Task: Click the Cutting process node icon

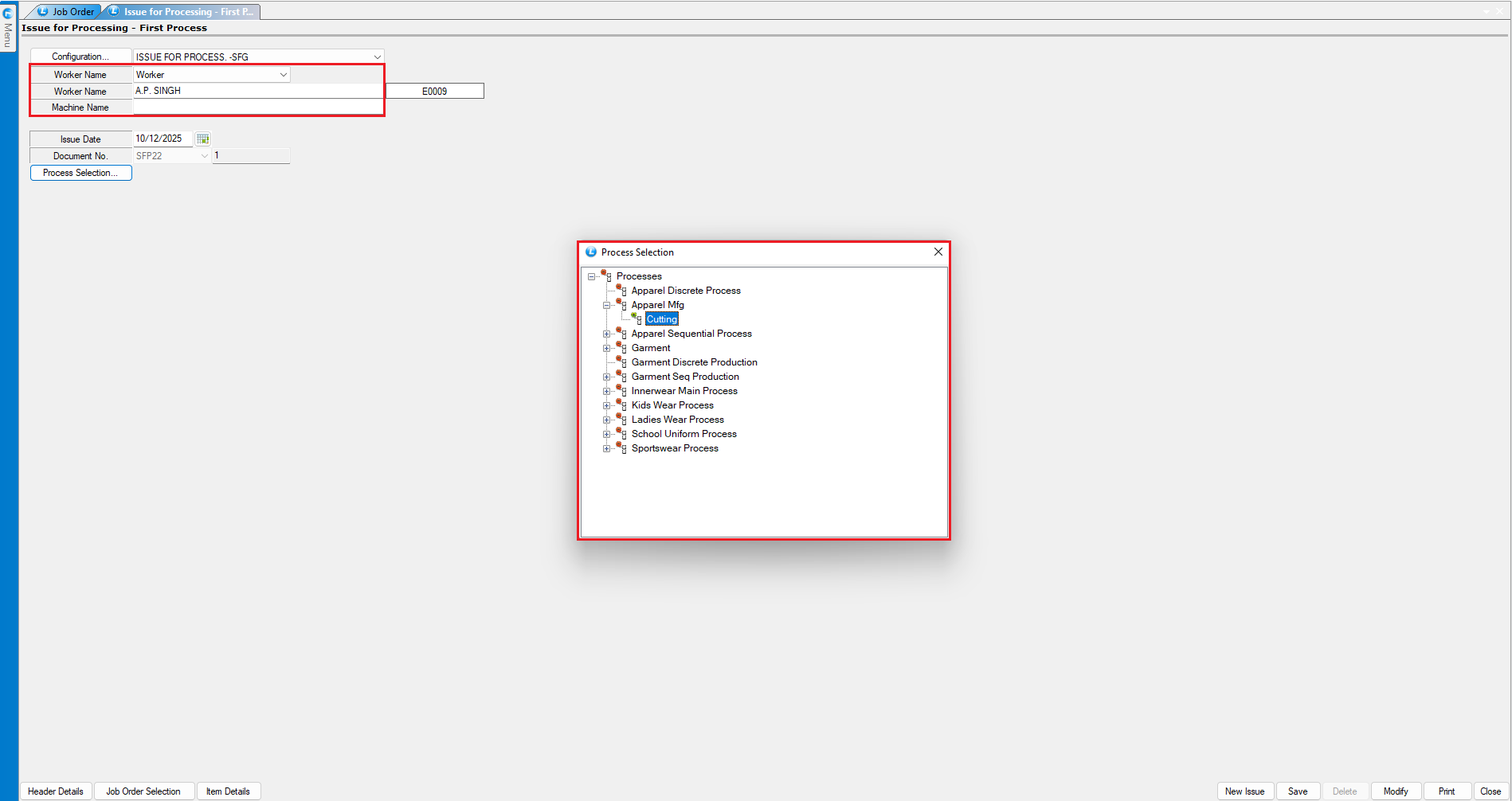Action: coord(637,318)
